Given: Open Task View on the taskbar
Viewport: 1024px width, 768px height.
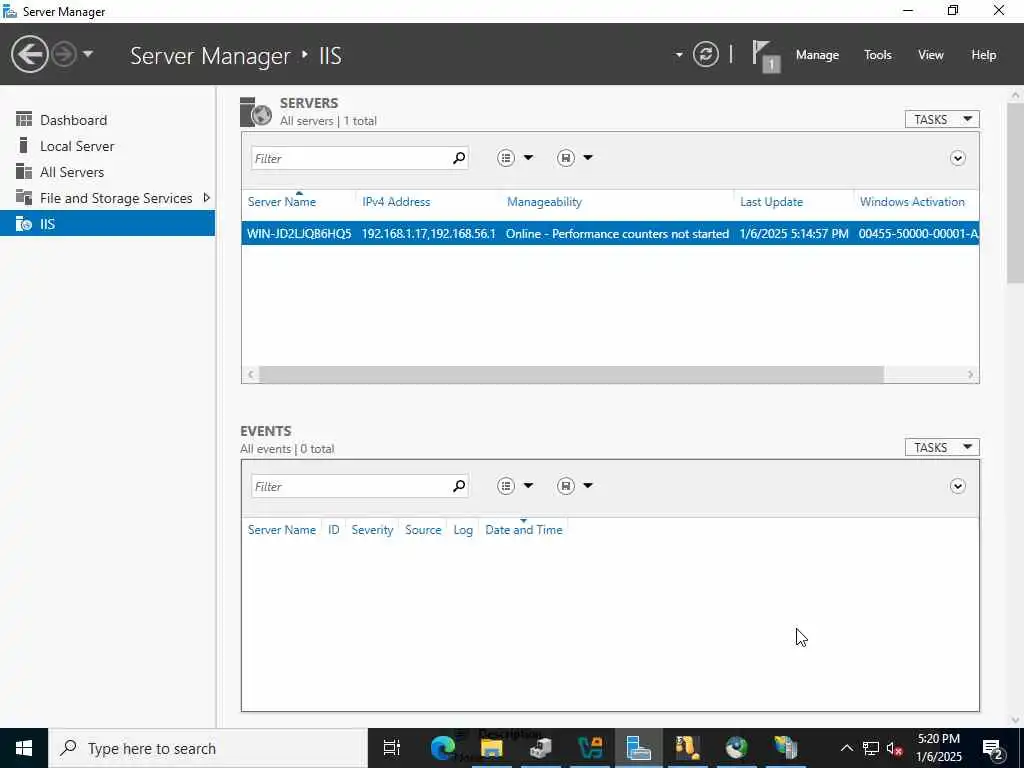Looking at the screenshot, I should click(x=392, y=748).
